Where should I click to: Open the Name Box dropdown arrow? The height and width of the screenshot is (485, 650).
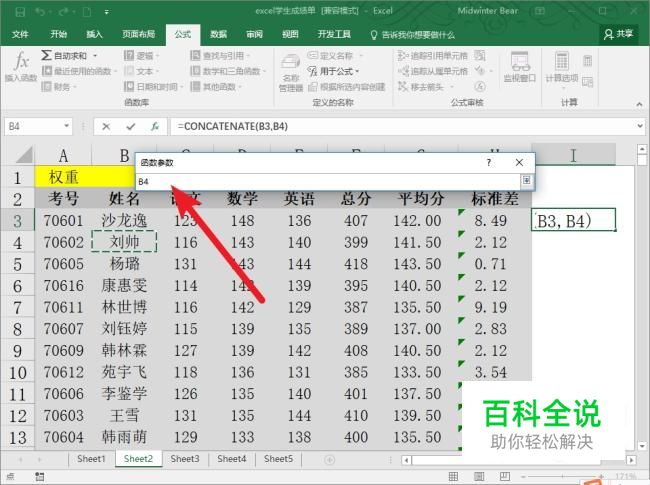coord(66,126)
